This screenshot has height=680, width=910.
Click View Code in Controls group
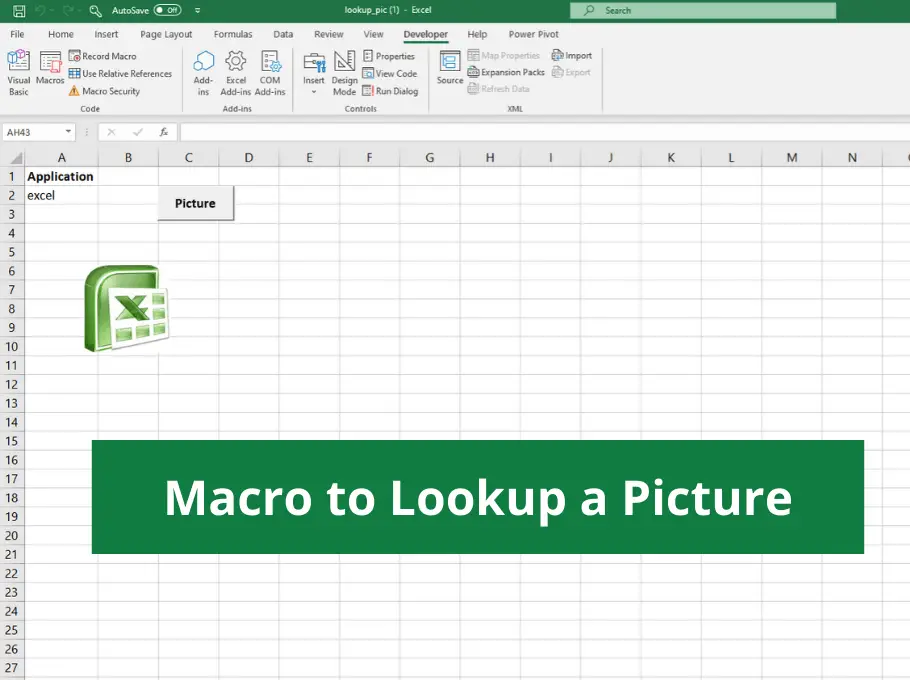click(x=388, y=72)
